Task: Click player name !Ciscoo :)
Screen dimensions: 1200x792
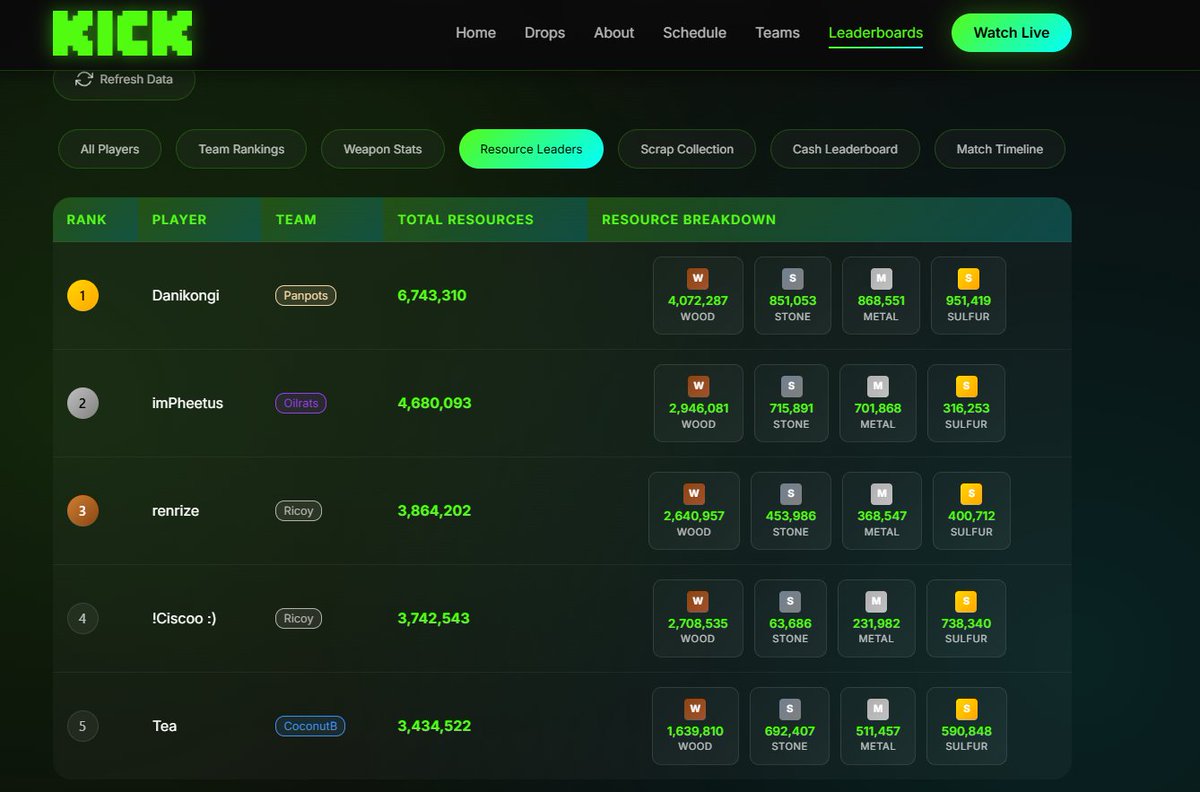Action: (184, 618)
